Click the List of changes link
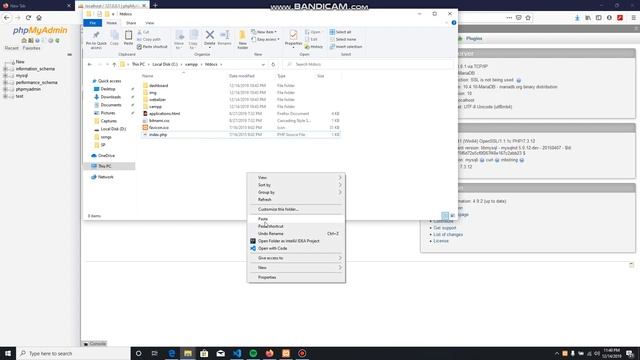The height and width of the screenshot is (360, 640). pos(448,234)
